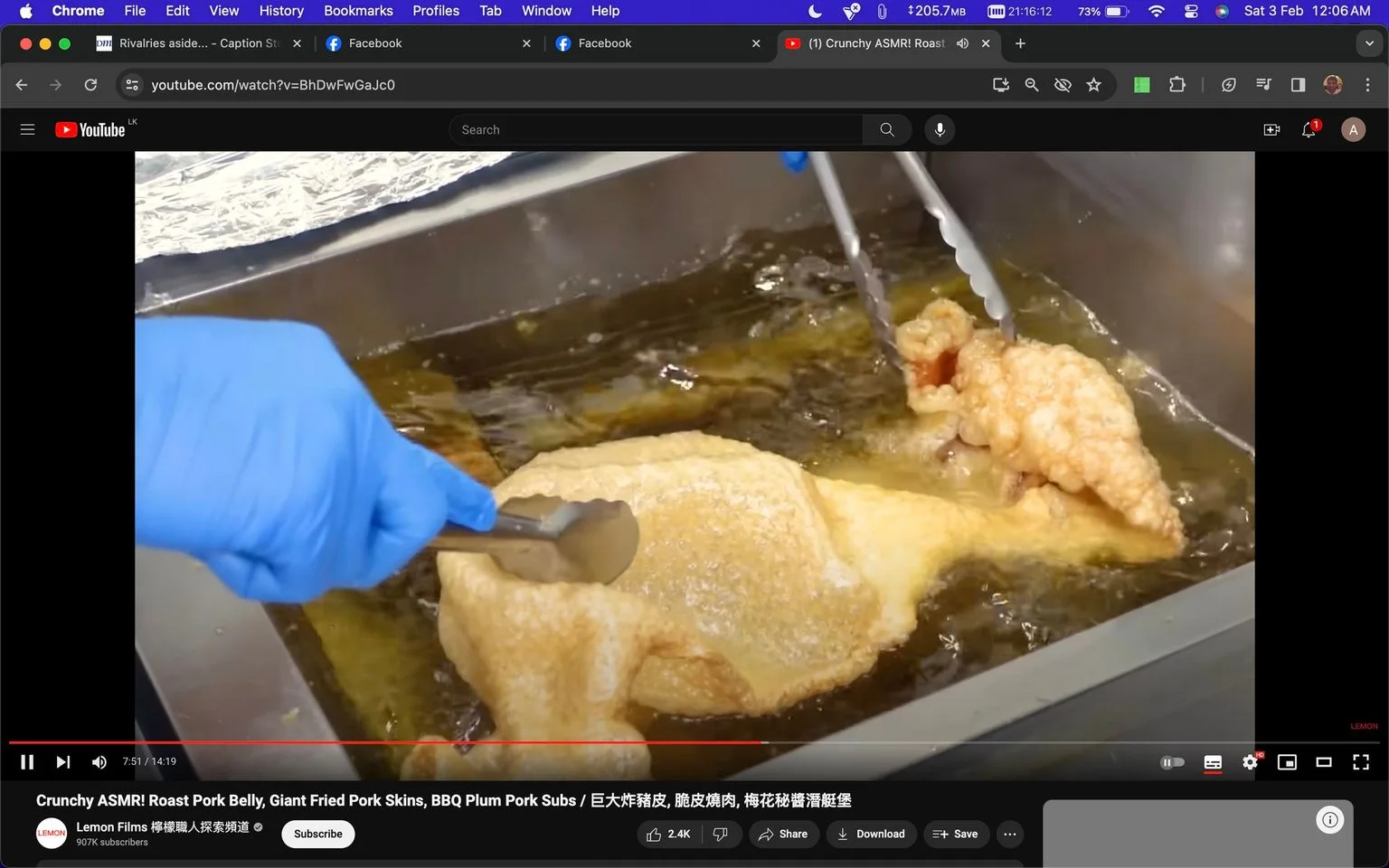Search with voice microphone icon
This screenshot has width=1389, height=868.
click(940, 129)
